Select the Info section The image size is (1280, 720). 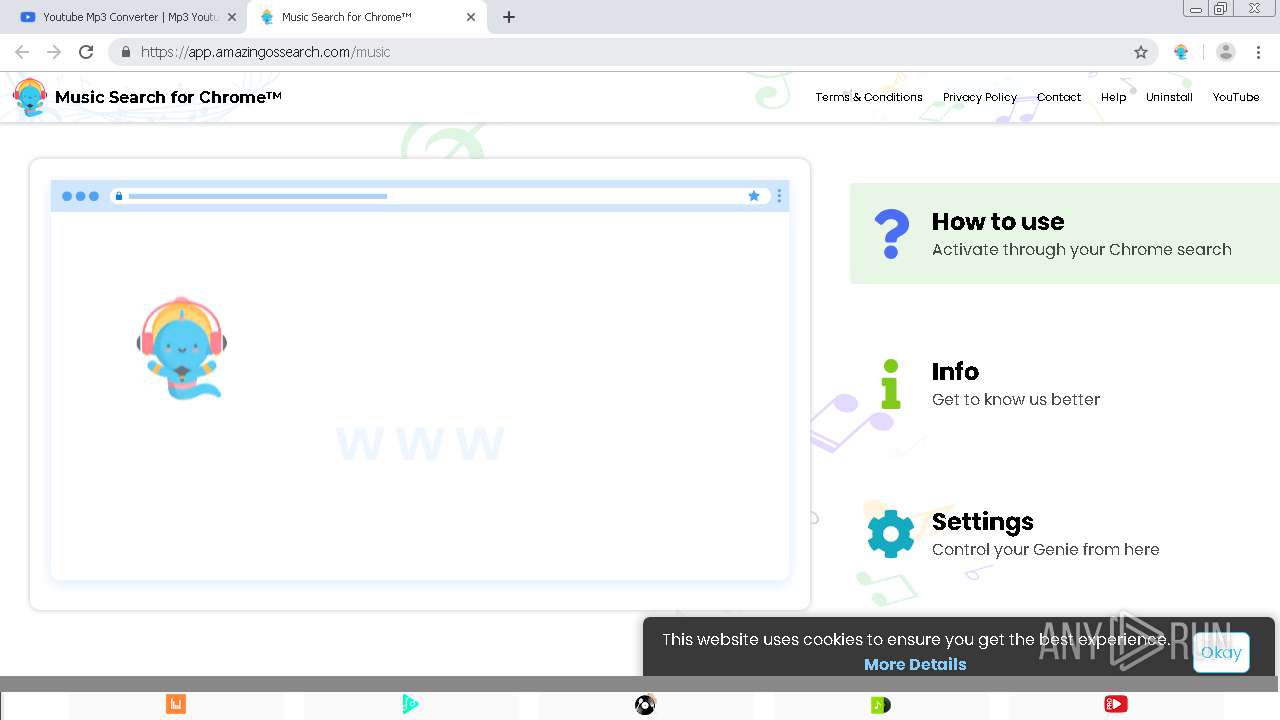pyautogui.click(x=1065, y=384)
